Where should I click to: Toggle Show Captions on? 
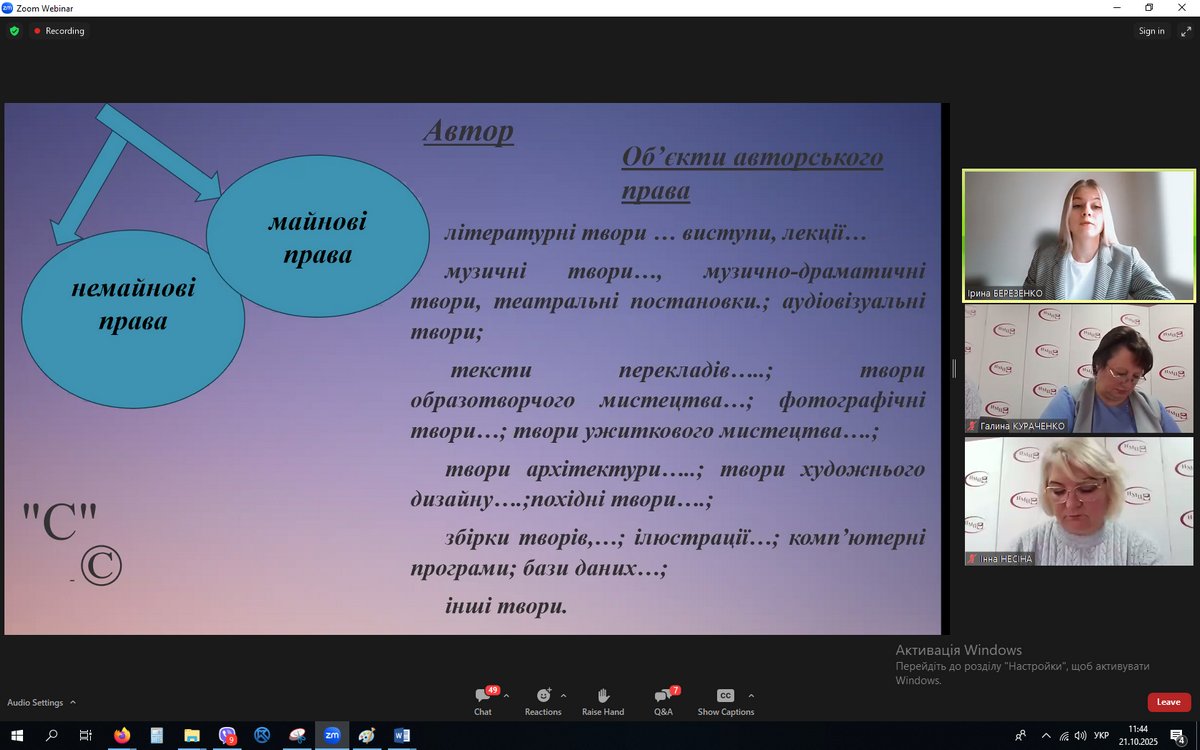(x=725, y=701)
